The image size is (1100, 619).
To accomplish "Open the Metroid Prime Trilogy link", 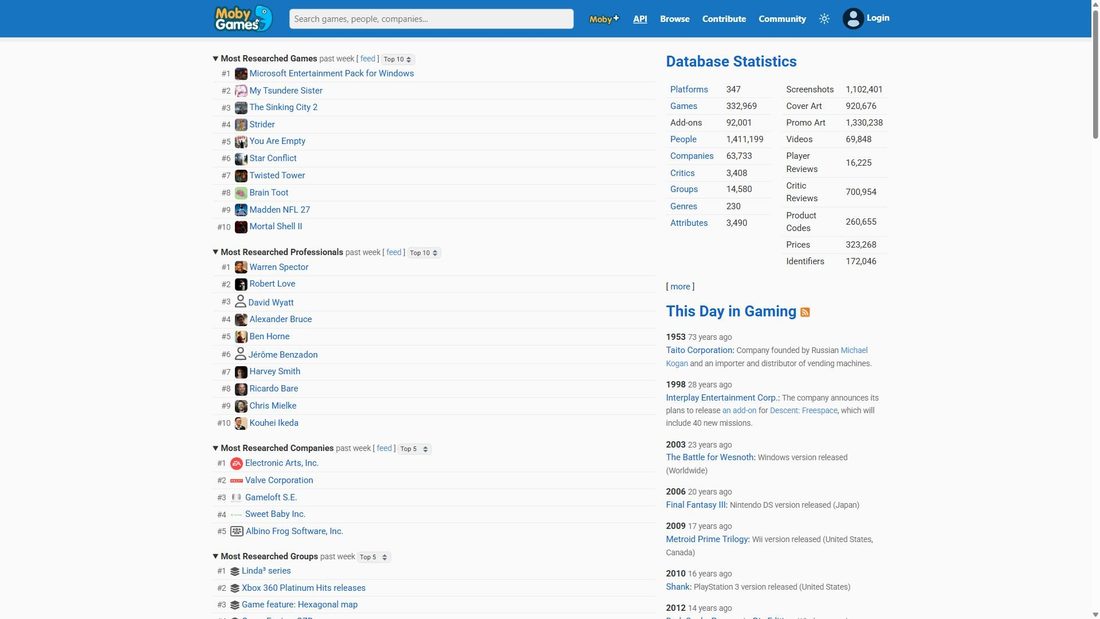I will (707, 540).
